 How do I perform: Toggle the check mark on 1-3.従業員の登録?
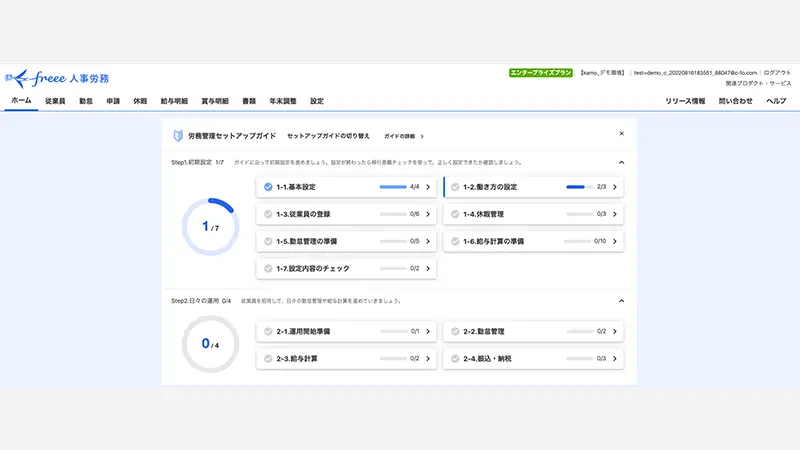(x=268, y=214)
